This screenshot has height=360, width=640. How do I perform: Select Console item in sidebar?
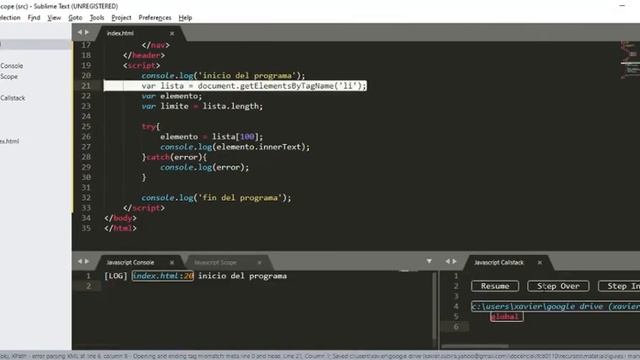tap(12, 66)
